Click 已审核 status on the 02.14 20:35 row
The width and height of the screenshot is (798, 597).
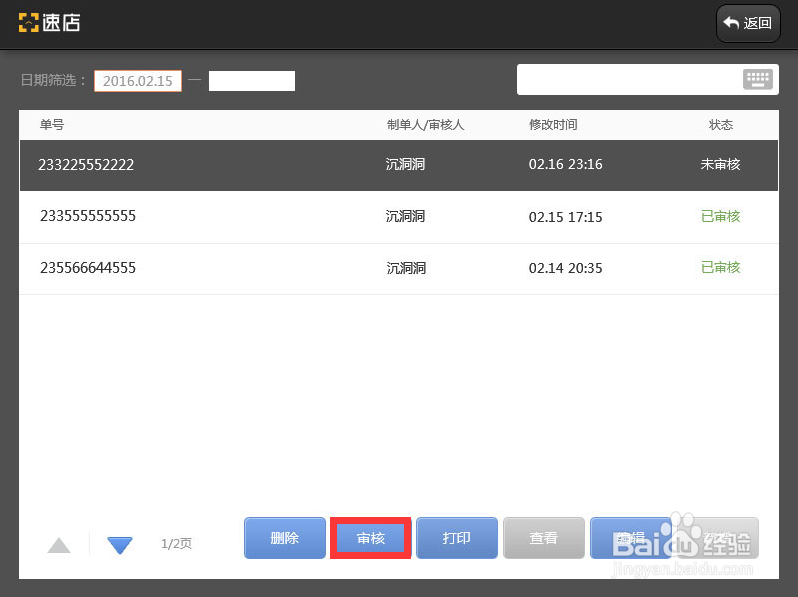721,267
